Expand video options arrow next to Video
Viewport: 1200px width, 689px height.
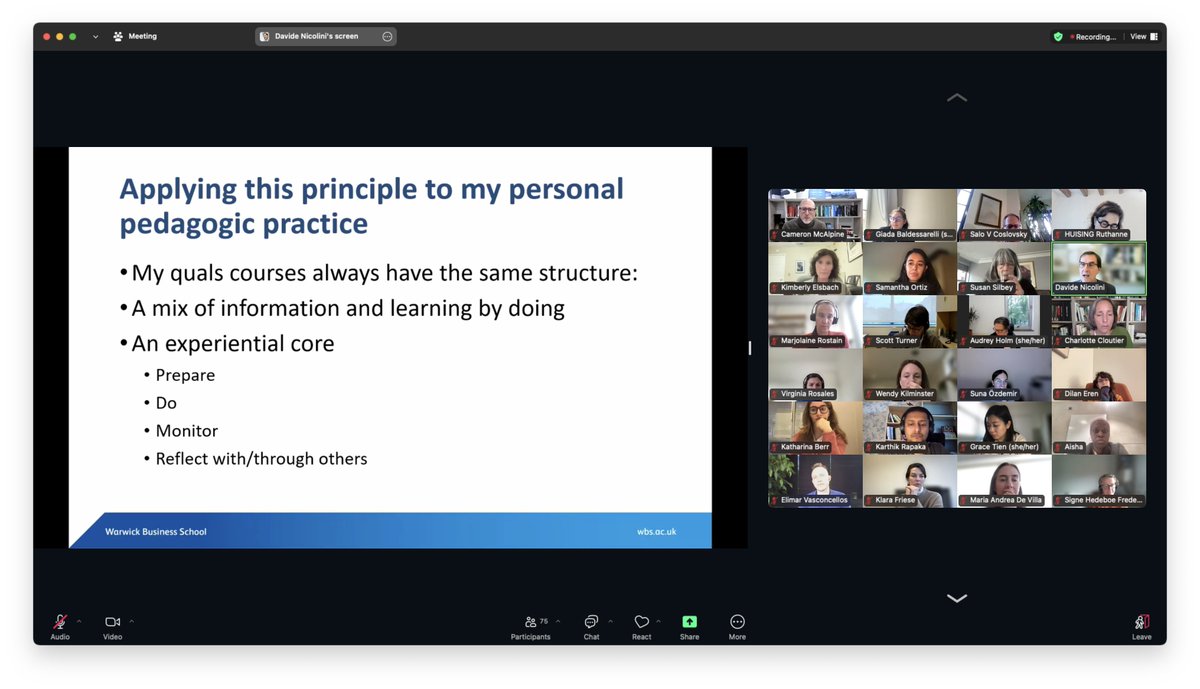point(131,621)
